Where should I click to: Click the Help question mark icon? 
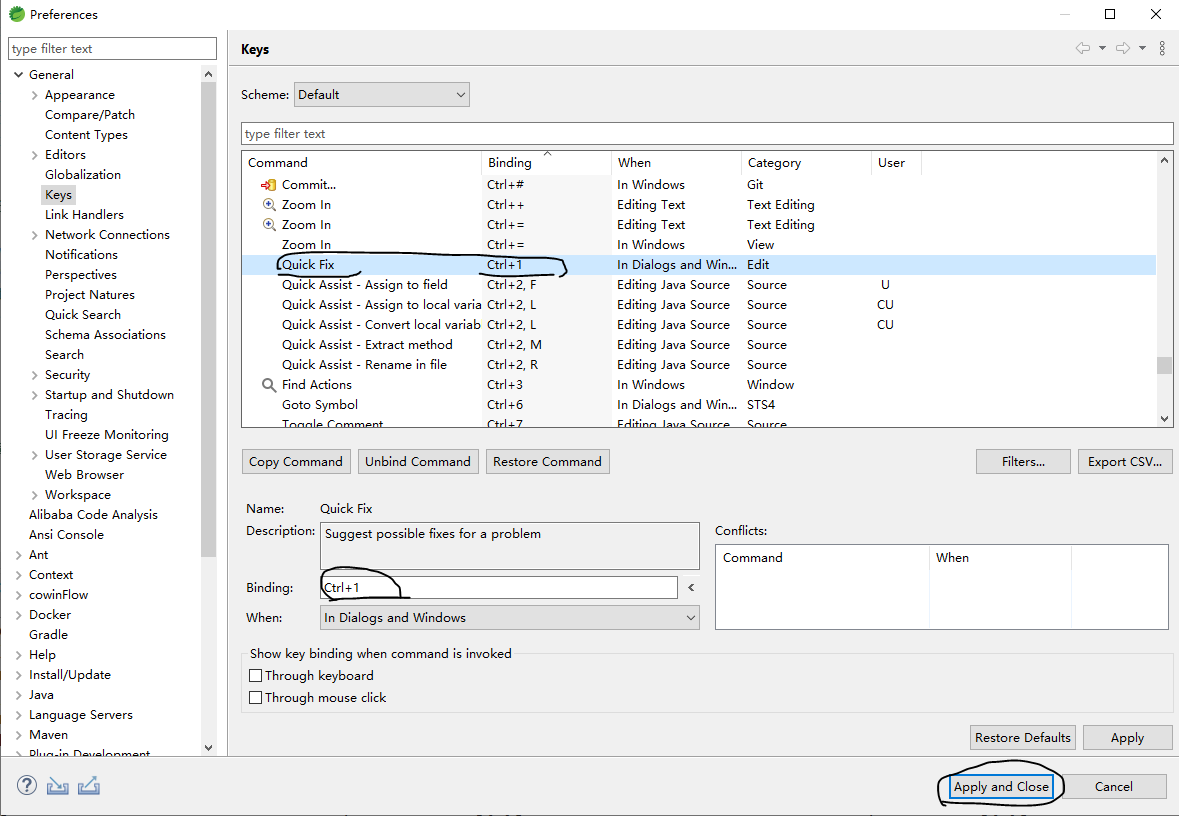click(27, 785)
